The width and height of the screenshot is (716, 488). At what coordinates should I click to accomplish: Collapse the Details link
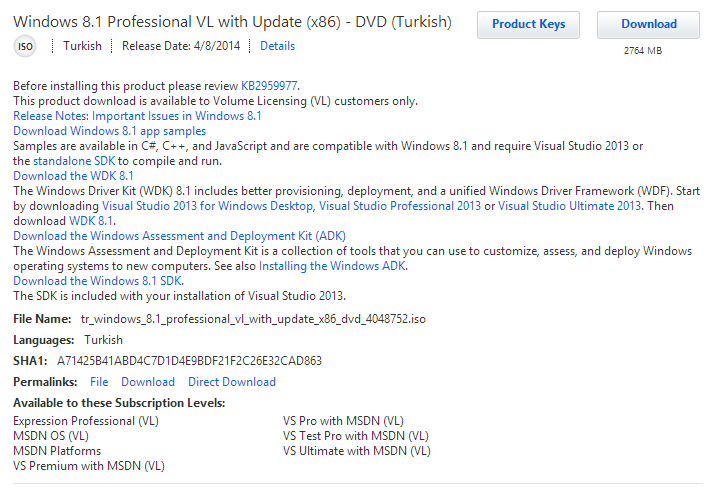[x=277, y=46]
